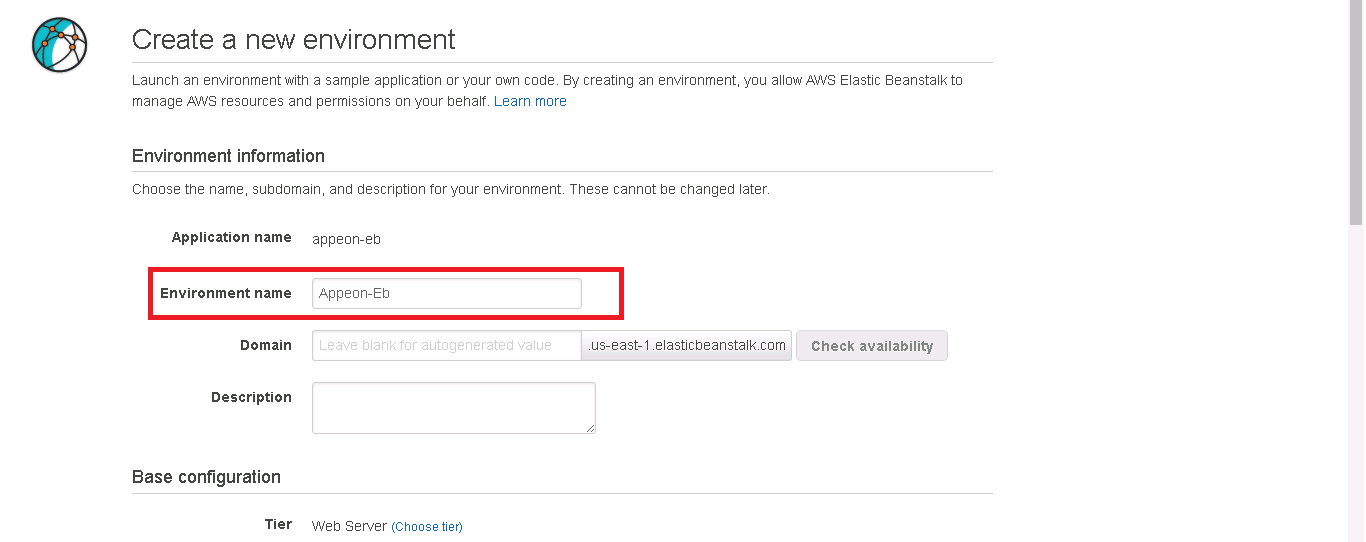
Task: Click the Create a new environment heading
Action: pyautogui.click(x=293, y=39)
